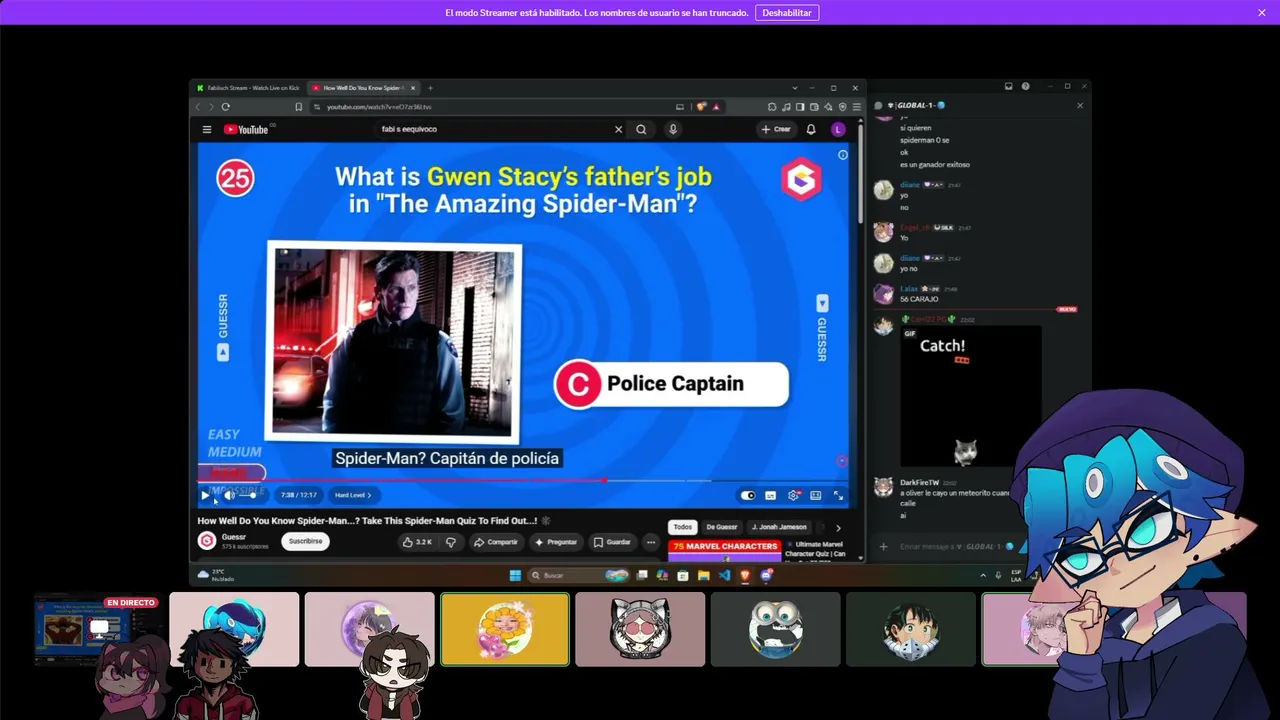Viewport: 1280px width, 720px height.
Task: Show next filter chips with the arrow
Action: click(x=838, y=527)
